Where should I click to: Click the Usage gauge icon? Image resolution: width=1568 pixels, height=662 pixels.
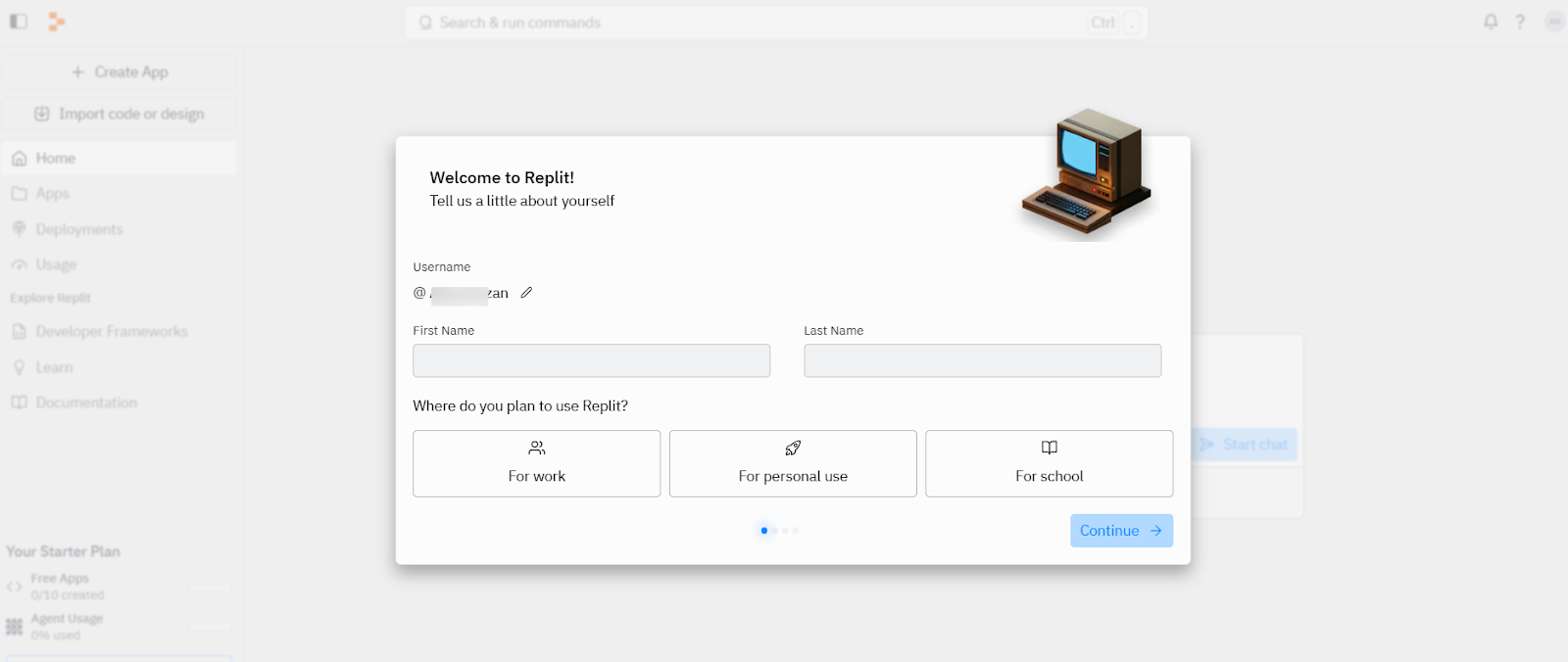click(x=19, y=264)
